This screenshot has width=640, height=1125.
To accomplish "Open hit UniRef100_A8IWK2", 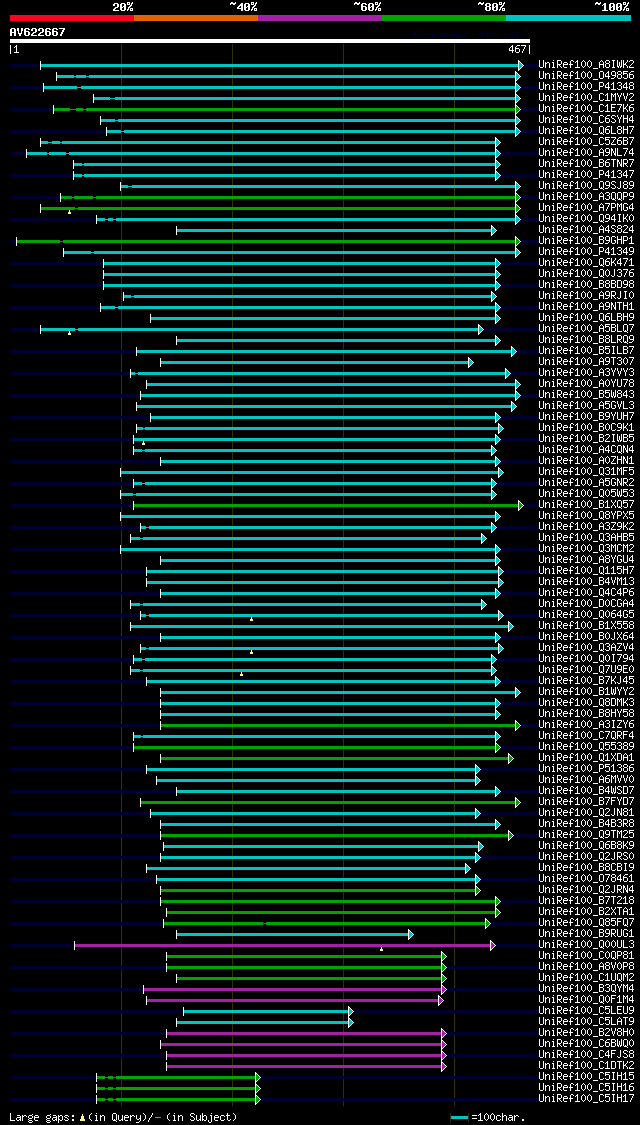I will pyautogui.click(x=586, y=65).
